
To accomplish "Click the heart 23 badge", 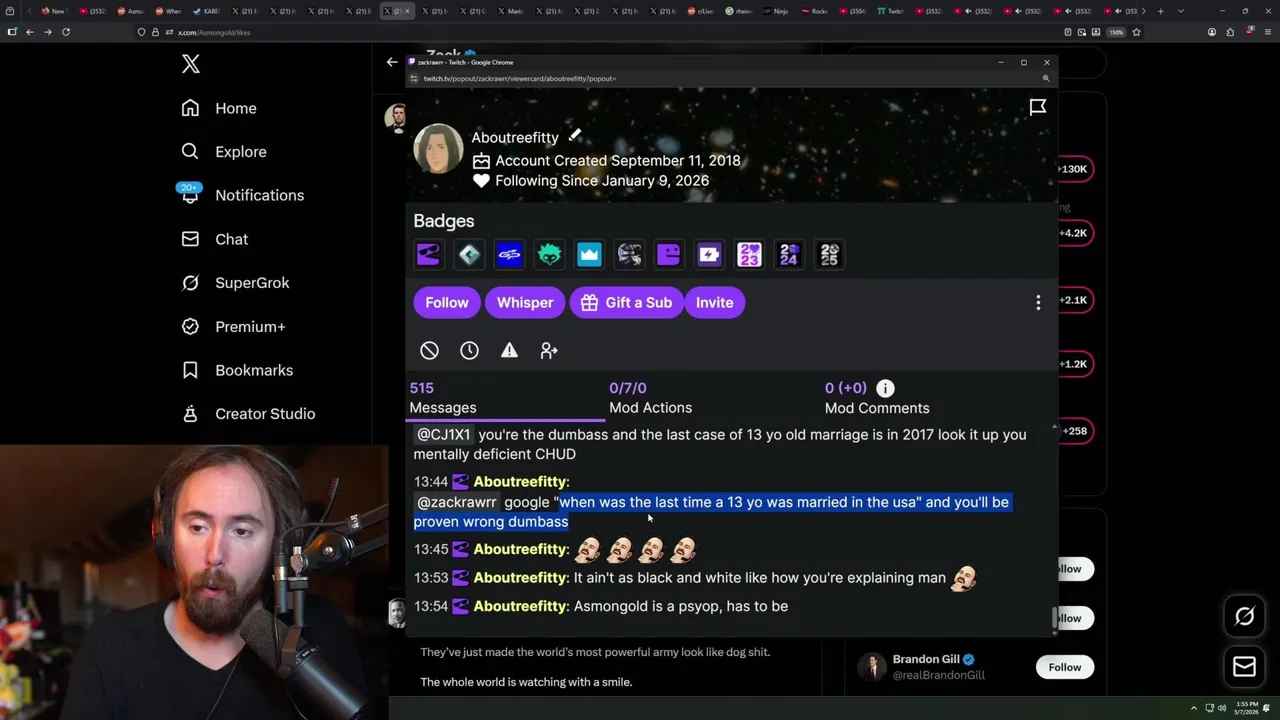I will [749, 255].
